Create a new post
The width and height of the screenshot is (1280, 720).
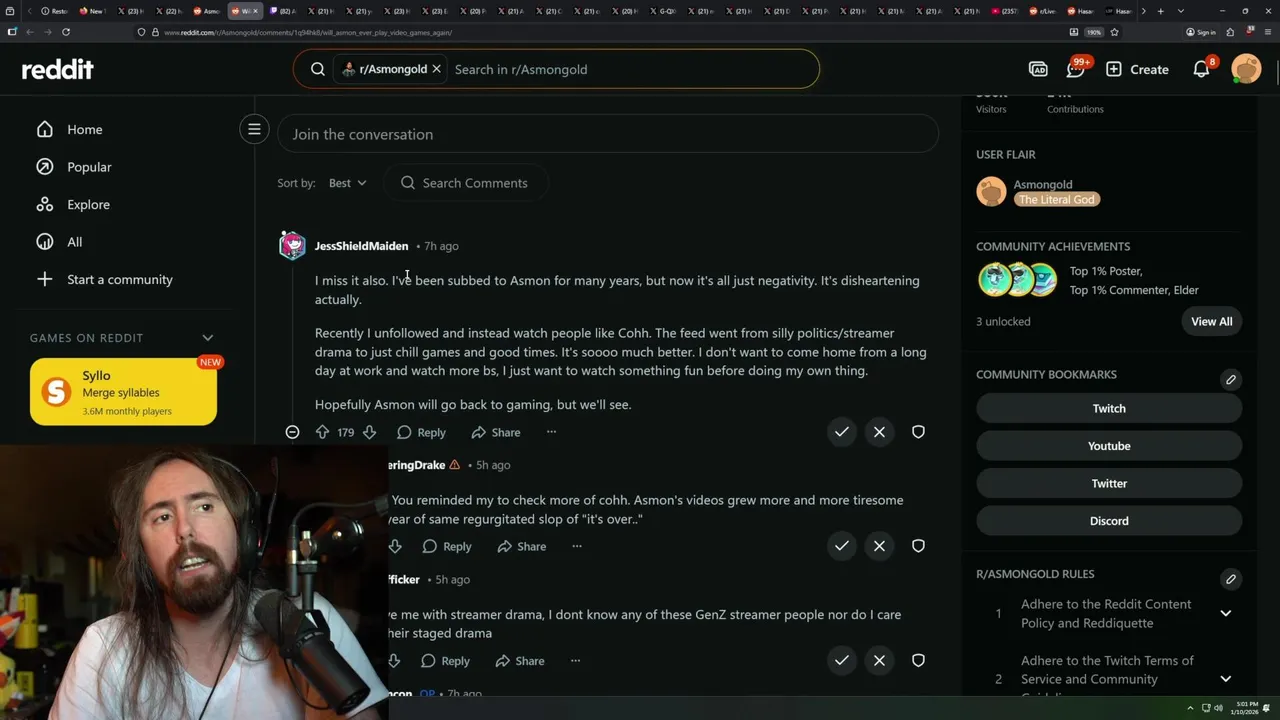pyautogui.click(x=1137, y=69)
